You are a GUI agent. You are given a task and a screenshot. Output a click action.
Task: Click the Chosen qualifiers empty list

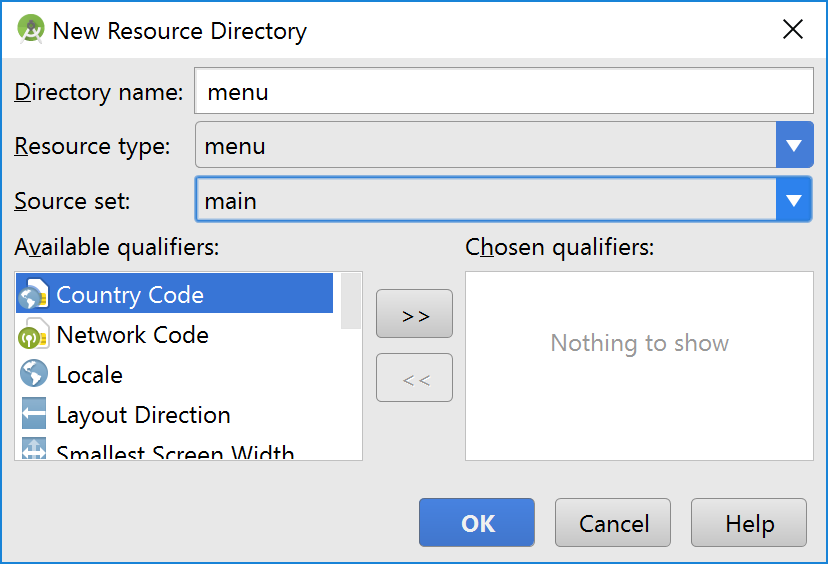click(x=639, y=366)
